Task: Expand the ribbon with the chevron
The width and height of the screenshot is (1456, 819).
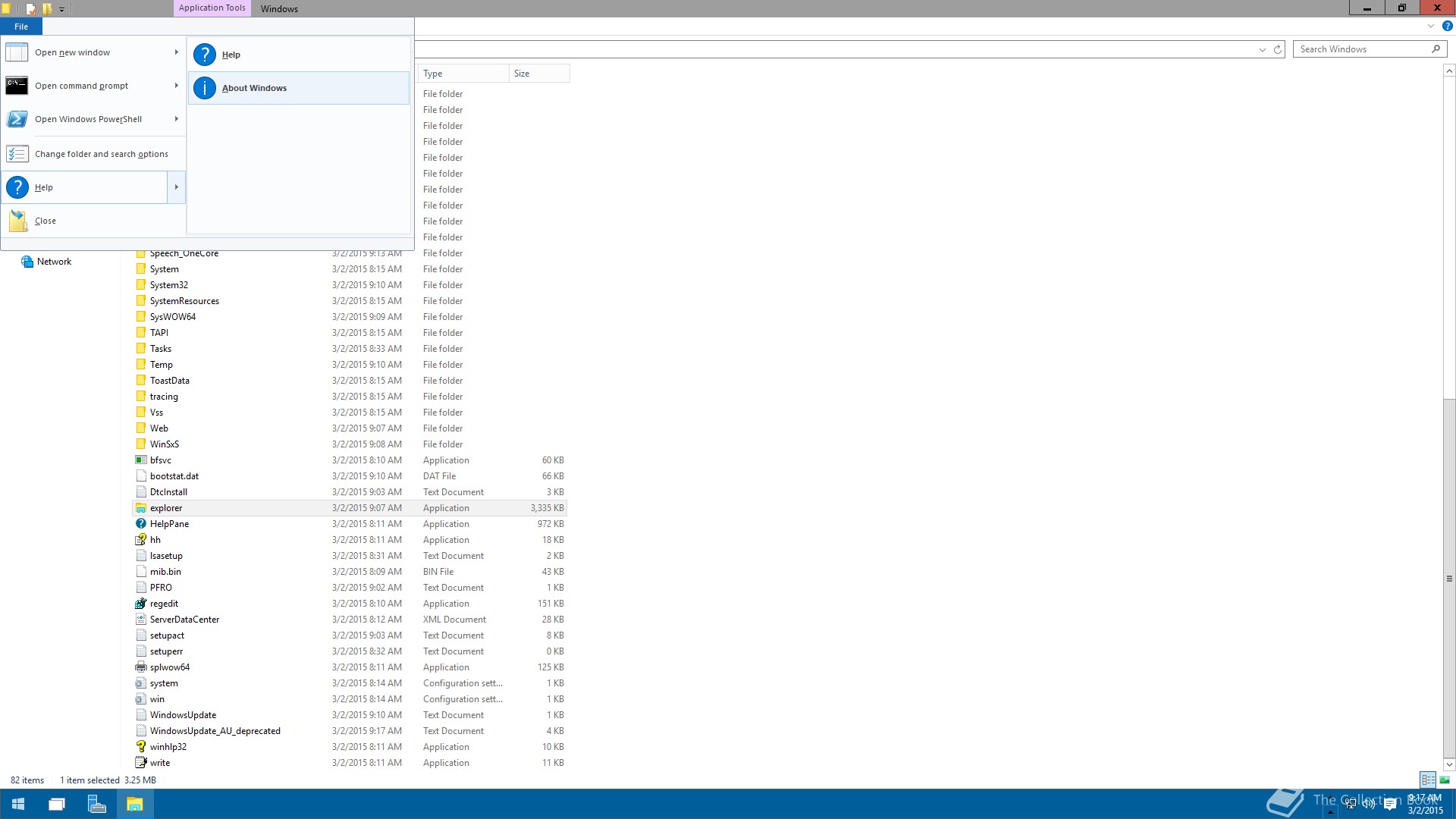Action: 1431,26
